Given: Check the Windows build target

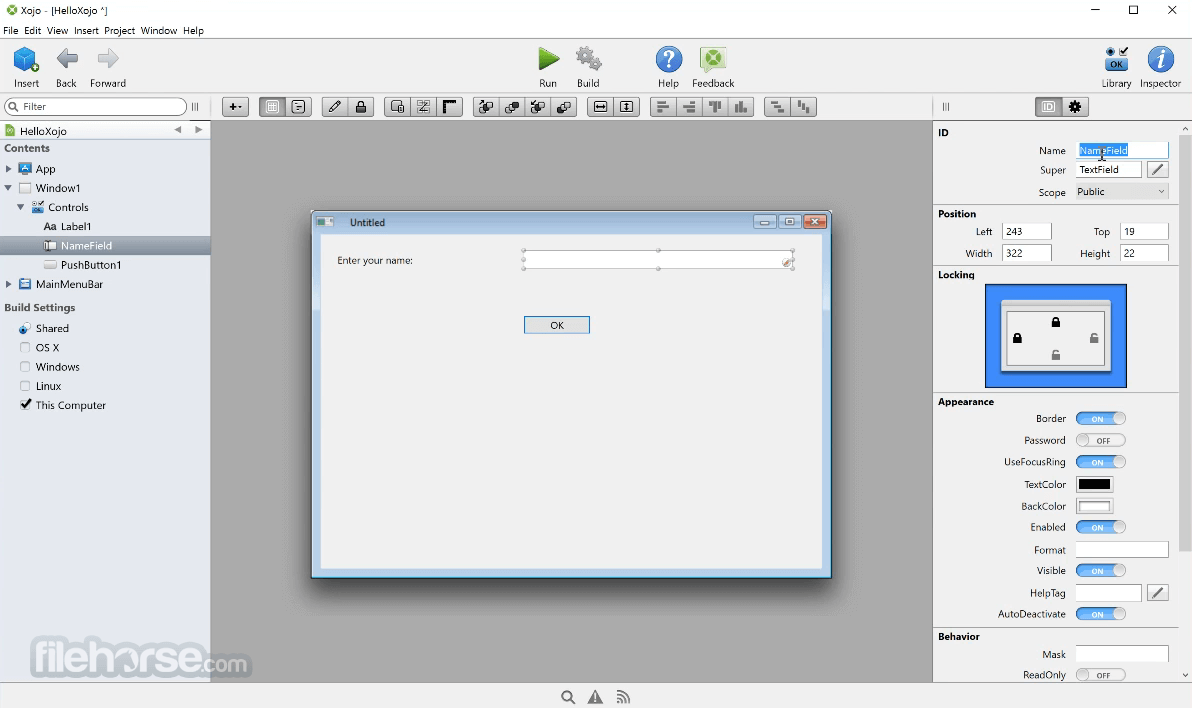Looking at the screenshot, I should [x=25, y=367].
